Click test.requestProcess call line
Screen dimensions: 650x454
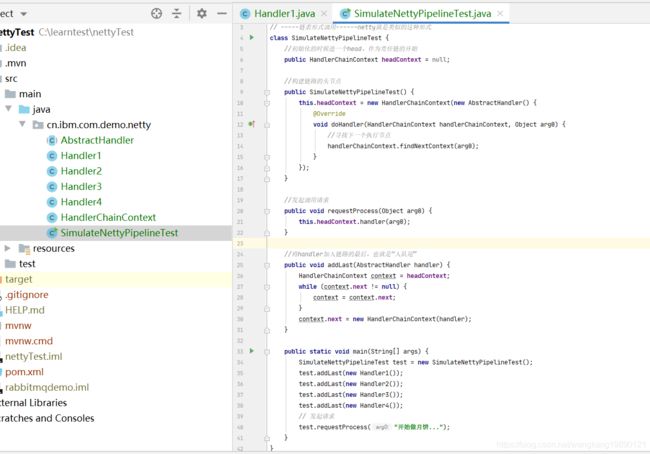tap(374, 427)
